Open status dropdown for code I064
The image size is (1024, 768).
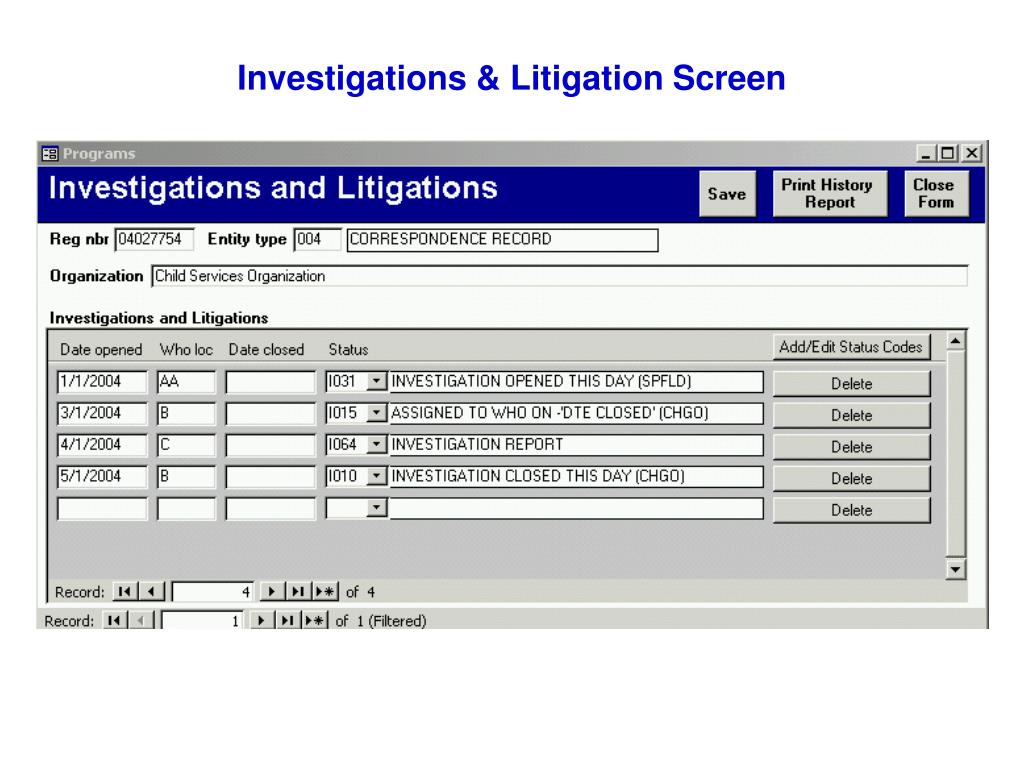pos(377,445)
